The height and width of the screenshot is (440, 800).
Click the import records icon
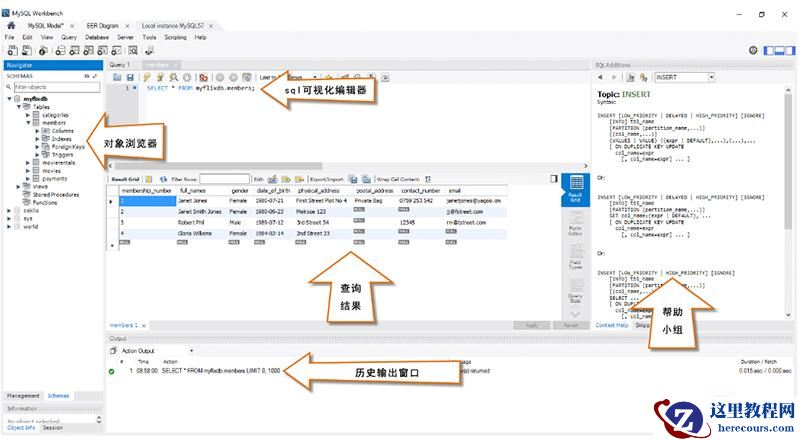[x=366, y=179]
